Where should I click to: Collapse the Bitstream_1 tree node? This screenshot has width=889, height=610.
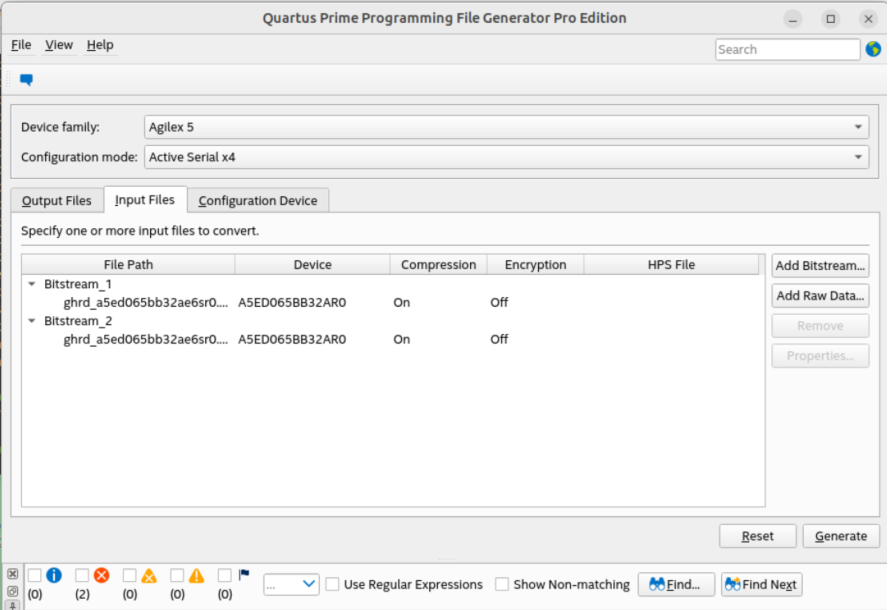pos(32,284)
